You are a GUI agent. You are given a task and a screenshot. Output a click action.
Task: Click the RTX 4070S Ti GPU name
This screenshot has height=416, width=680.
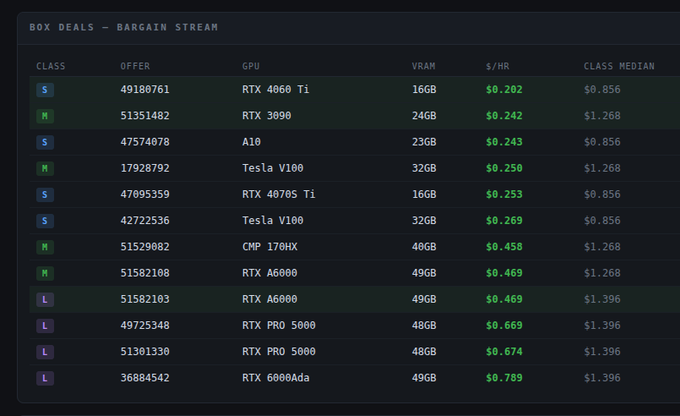[278, 194]
